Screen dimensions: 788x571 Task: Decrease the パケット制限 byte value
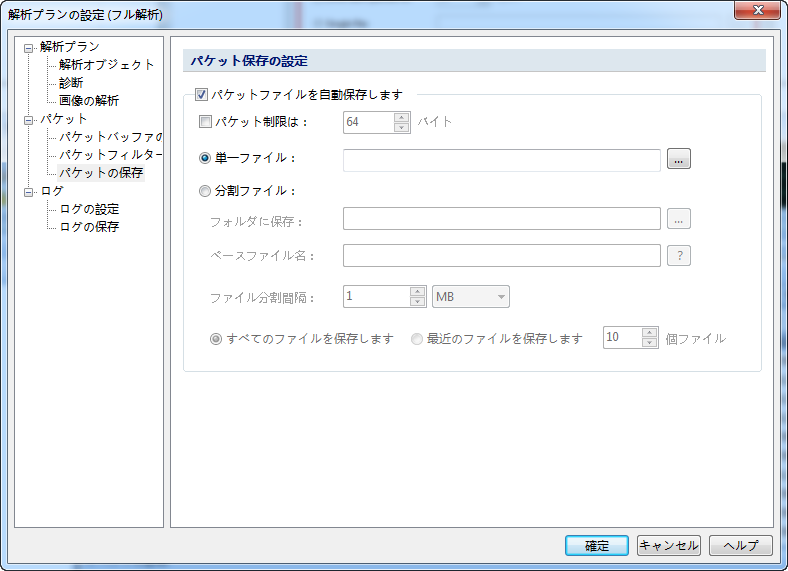coord(402,128)
